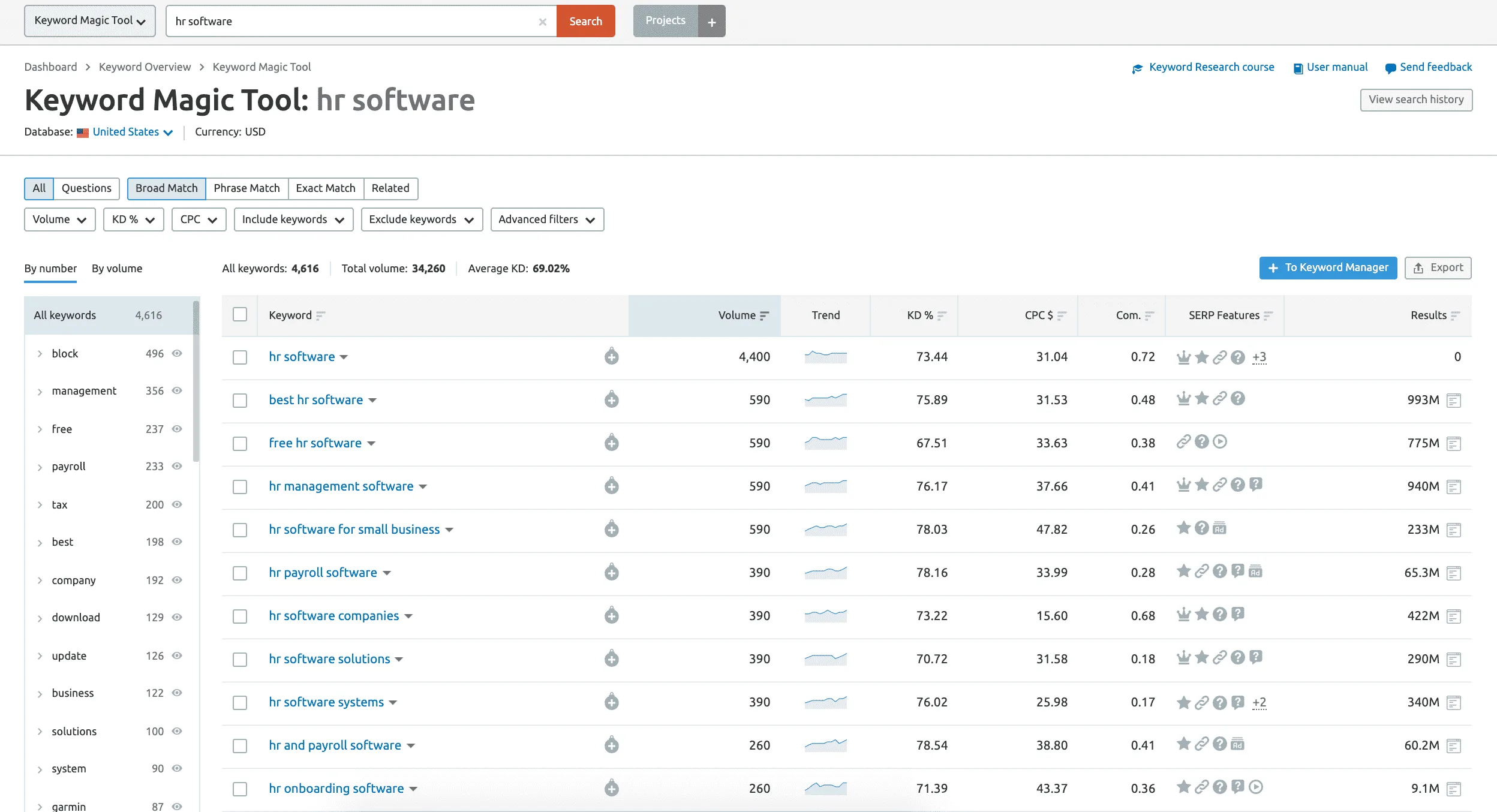Check the 'hr software systems' row checkbox
Viewport: 1497px width, 812px height.
[240, 703]
